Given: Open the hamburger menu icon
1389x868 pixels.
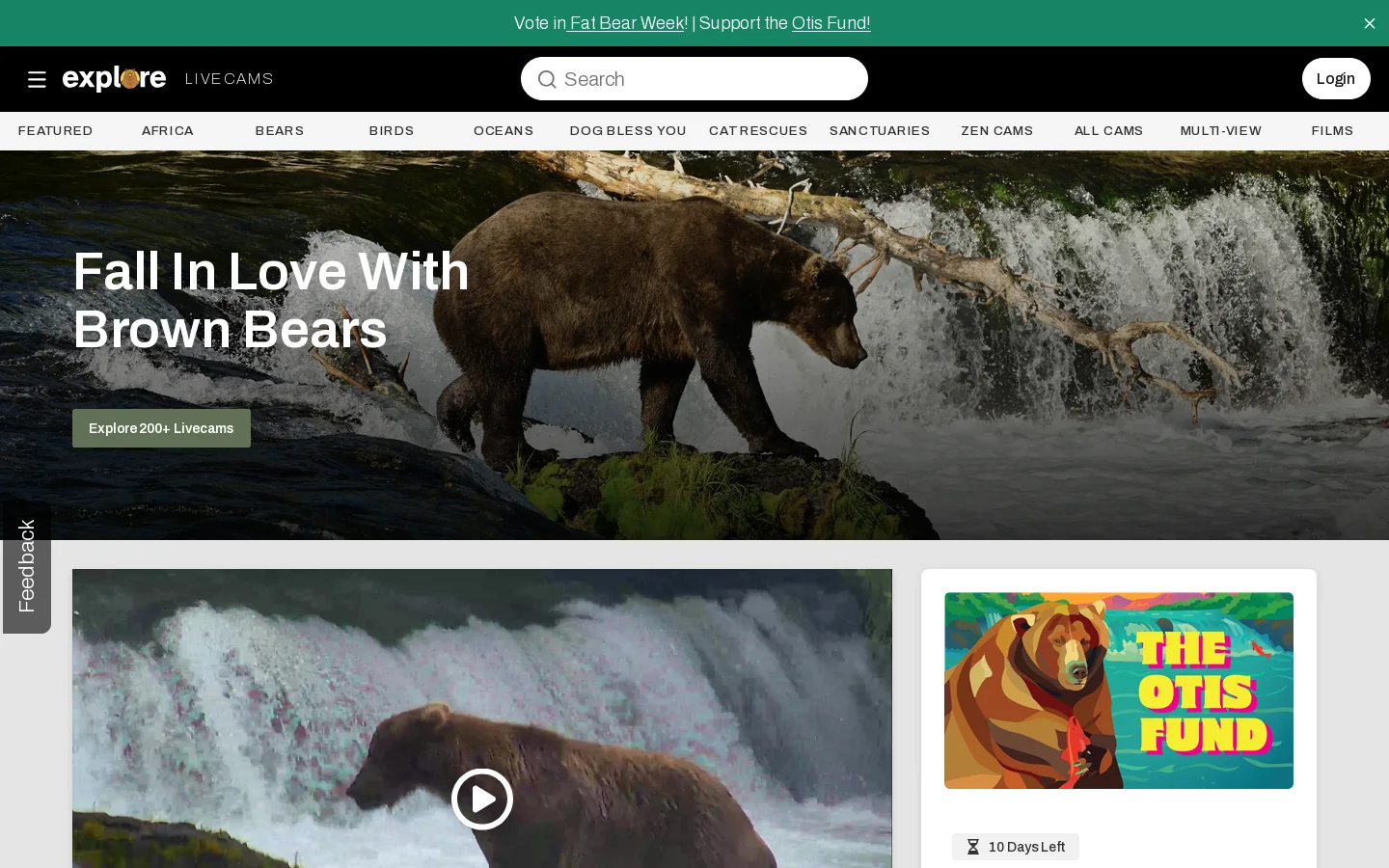Looking at the screenshot, I should 37,79.
